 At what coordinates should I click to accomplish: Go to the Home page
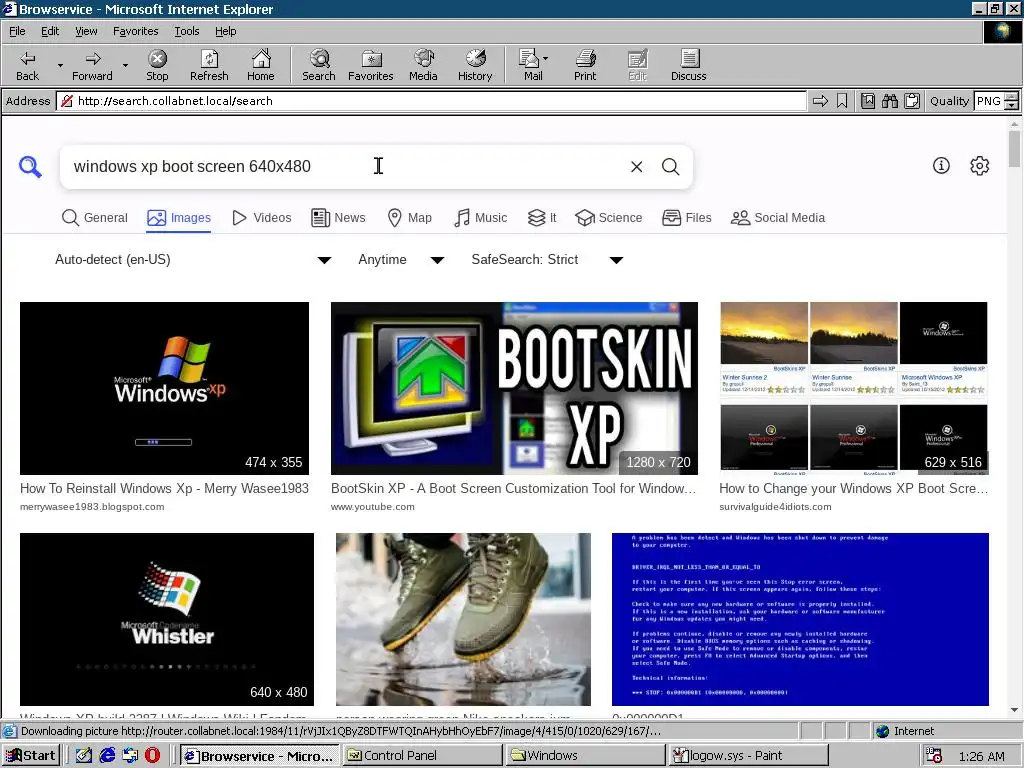click(x=261, y=65)
